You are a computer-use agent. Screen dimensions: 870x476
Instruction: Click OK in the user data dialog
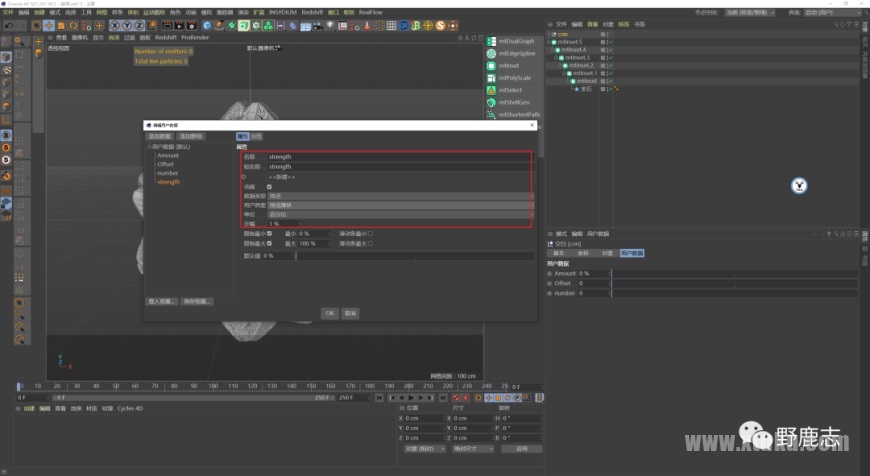coord(330,313)
